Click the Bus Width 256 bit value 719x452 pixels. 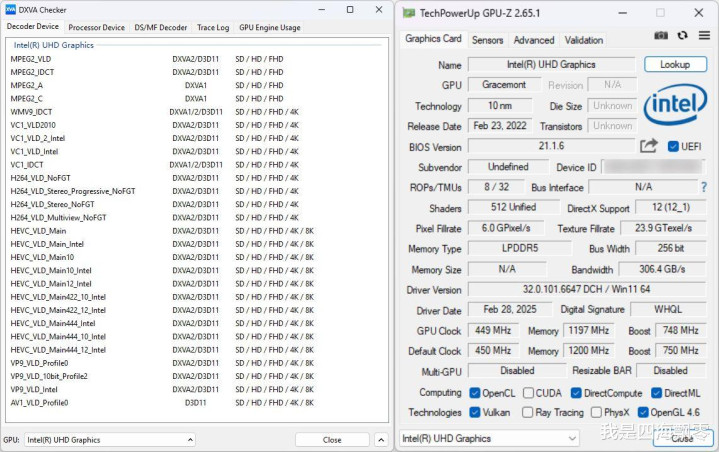pyautogui.click(x=671, y=248)
